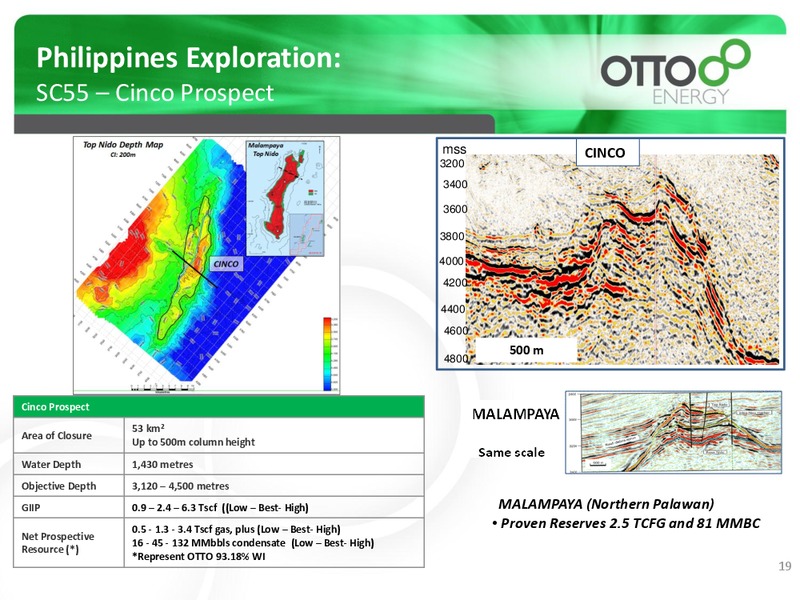Click the CINCO label above seismic section
Screen dimensions: 800x600
point(605,153)
